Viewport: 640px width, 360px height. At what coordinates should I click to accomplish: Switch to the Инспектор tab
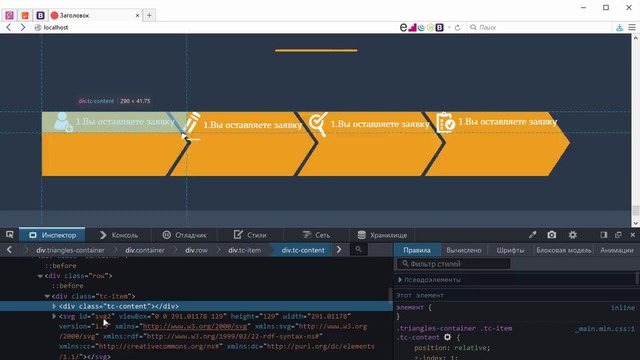(x=52, y=235)
